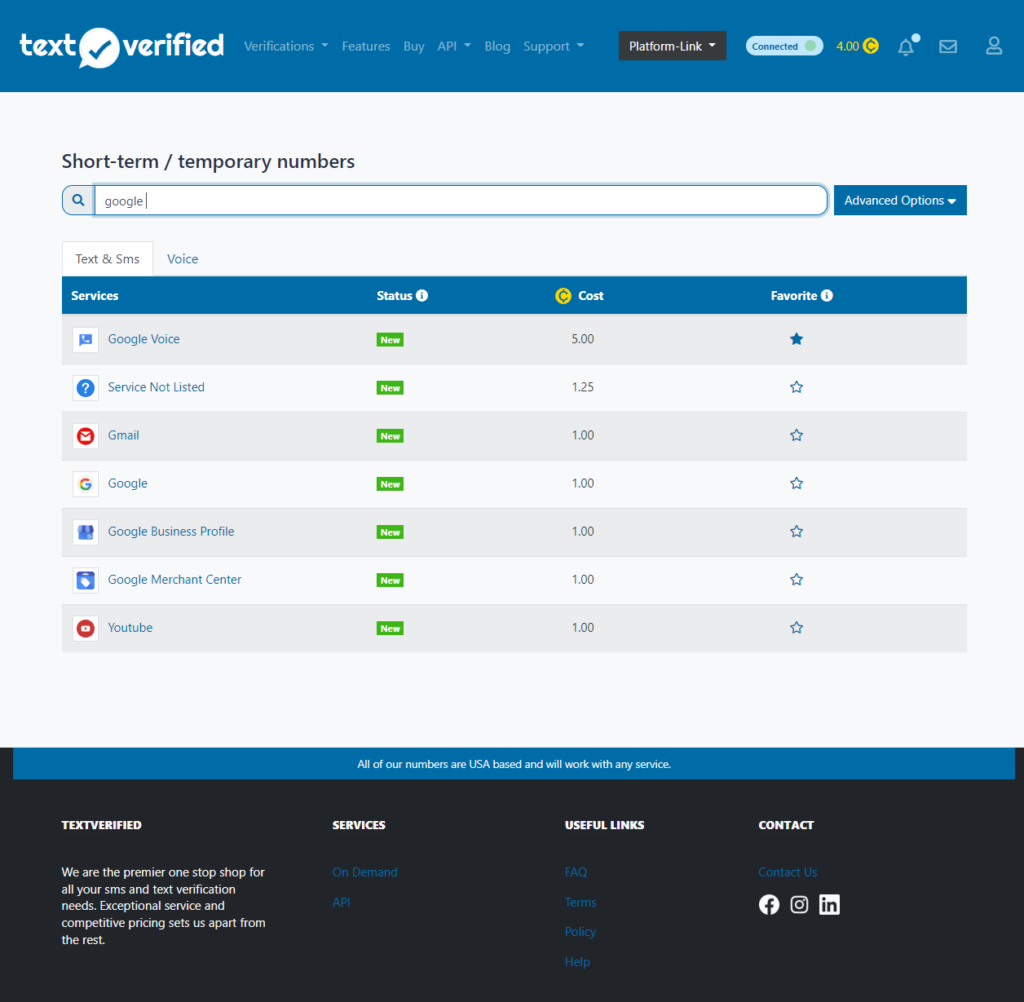Favorite Service Not Listed with the star
Screen dimensions: 1024x1002
coord(796,387)
